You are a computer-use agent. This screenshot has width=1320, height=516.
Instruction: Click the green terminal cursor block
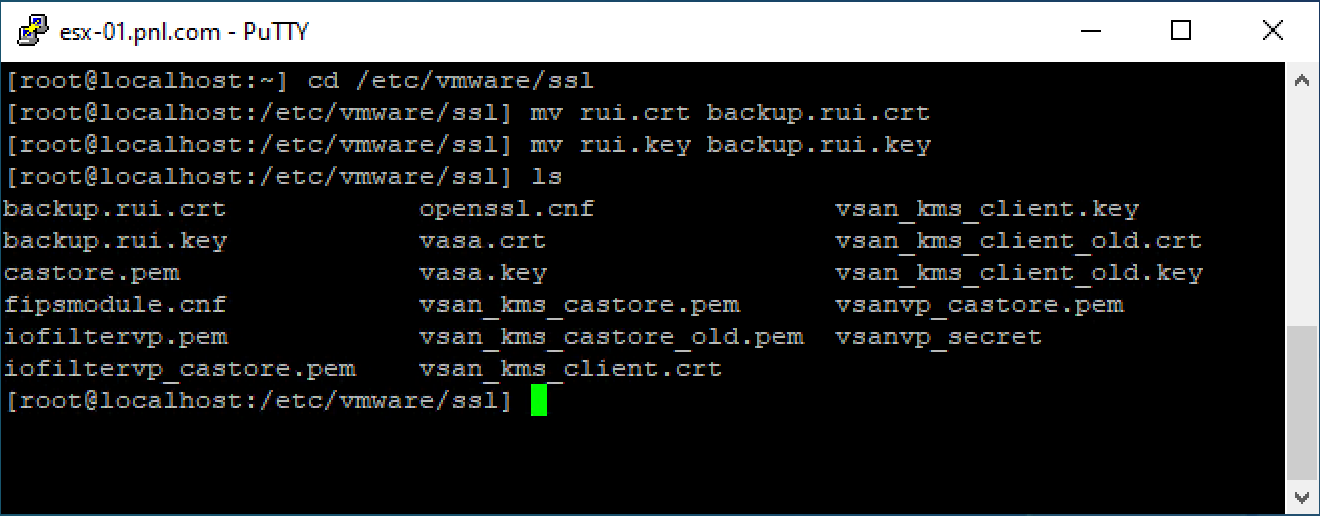tap(539, 401)
